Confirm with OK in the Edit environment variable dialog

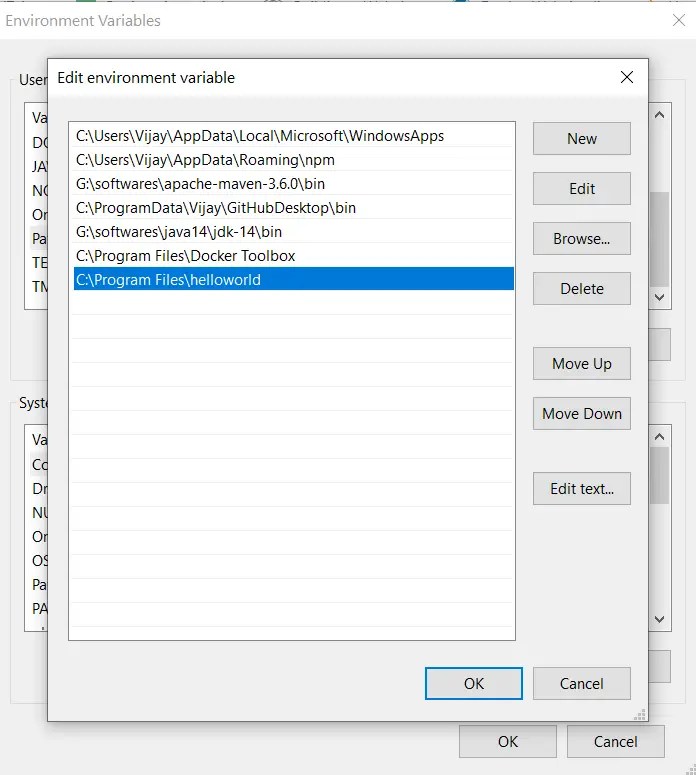tap(473, 684)
